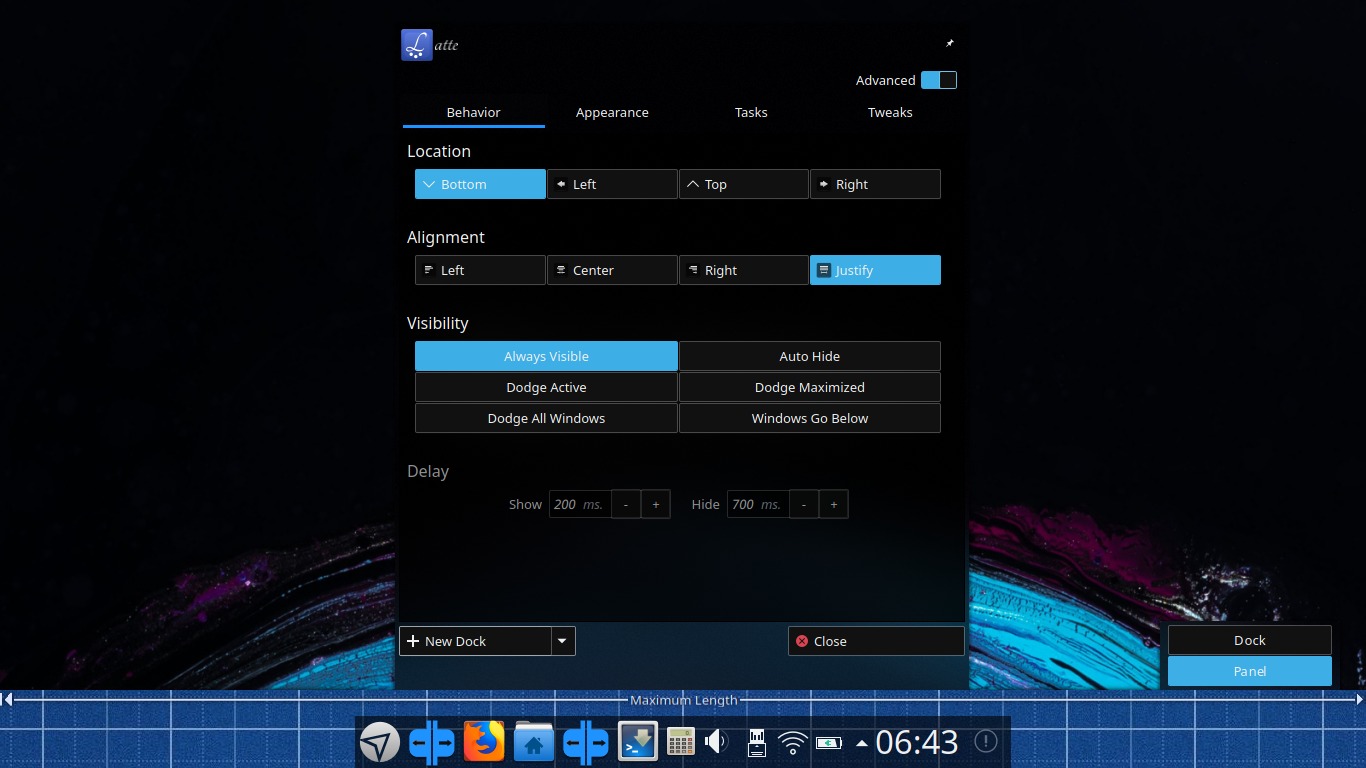
Task: Click the volume speaker tray icon
Action: (716, 742)
